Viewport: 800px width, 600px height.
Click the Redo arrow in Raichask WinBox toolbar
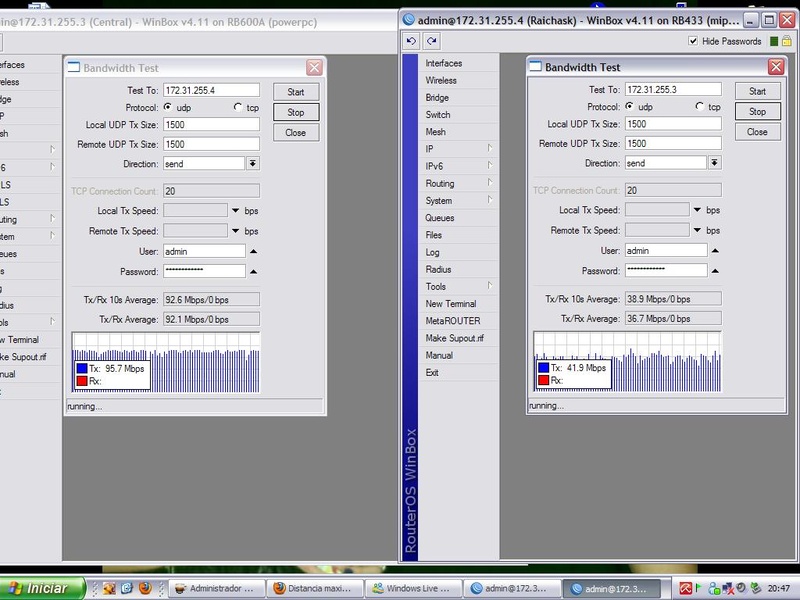point(432,41)
